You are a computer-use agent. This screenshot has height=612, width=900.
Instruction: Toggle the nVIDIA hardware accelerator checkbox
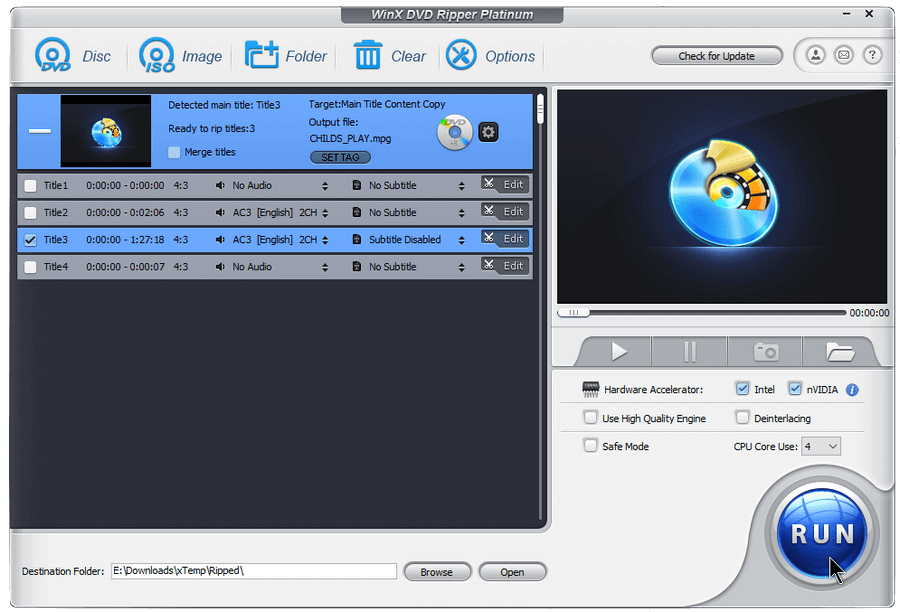point(794,389)
